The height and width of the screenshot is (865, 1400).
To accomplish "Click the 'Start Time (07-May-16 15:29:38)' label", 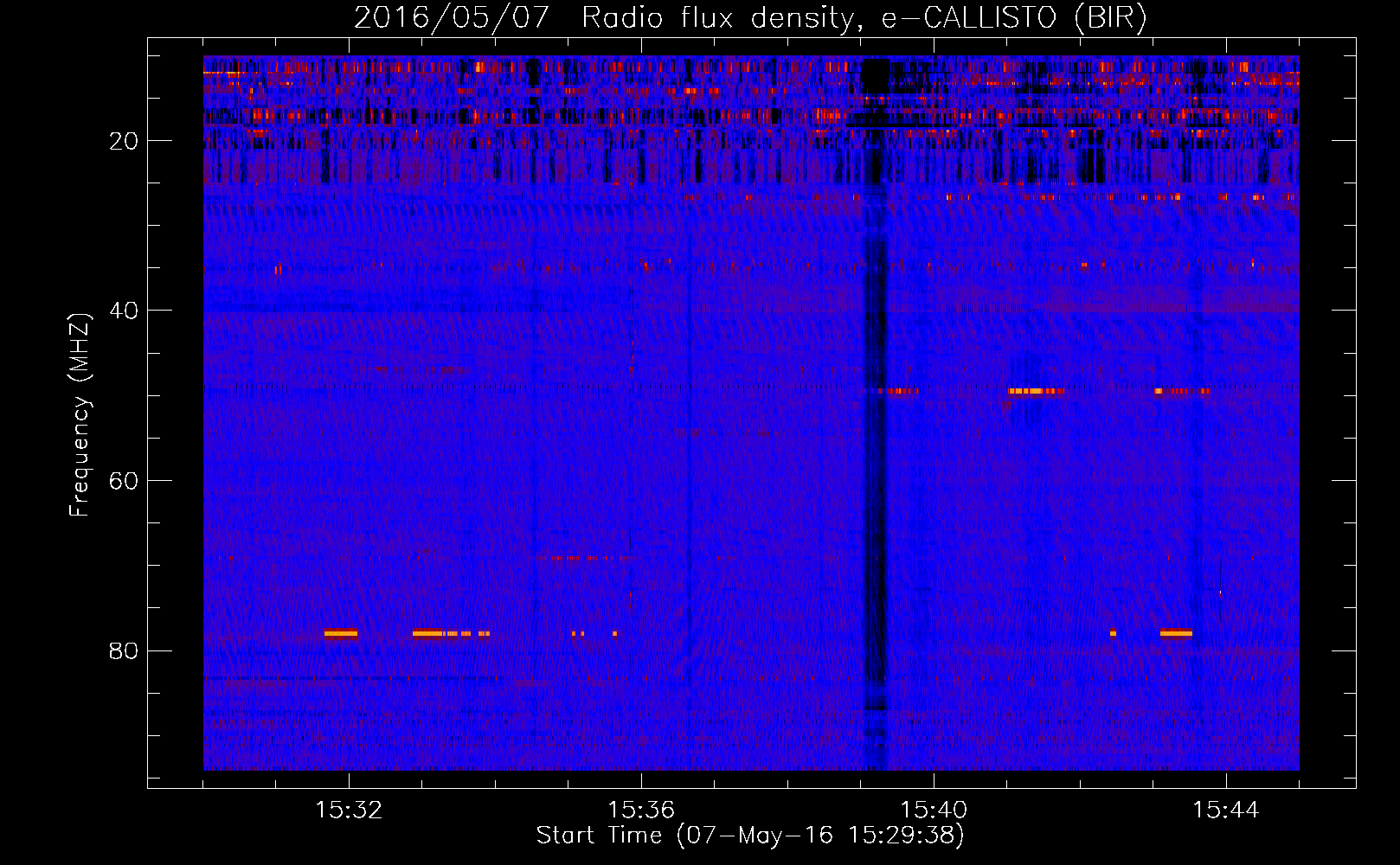I will (750, 836).
